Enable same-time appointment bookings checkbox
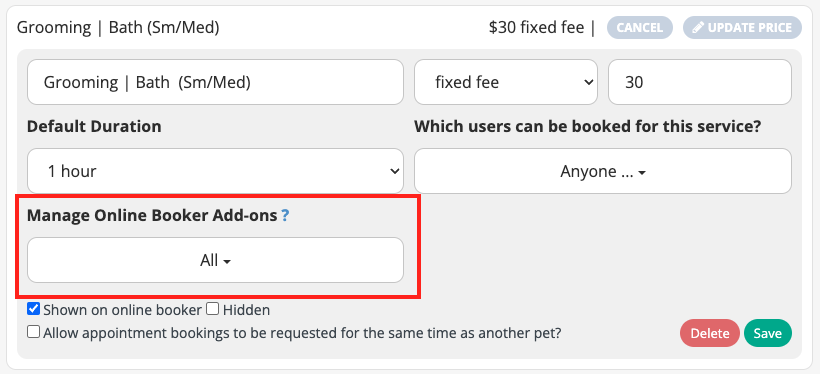The height and width of the screenshot is (374, 820). pos(33,332)
